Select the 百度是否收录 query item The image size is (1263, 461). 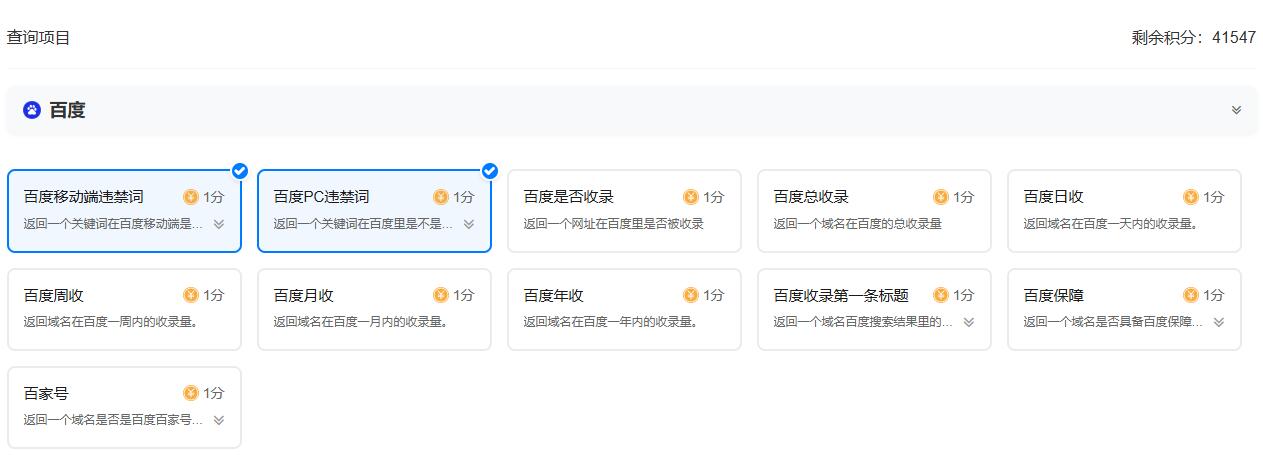(624, 211)
